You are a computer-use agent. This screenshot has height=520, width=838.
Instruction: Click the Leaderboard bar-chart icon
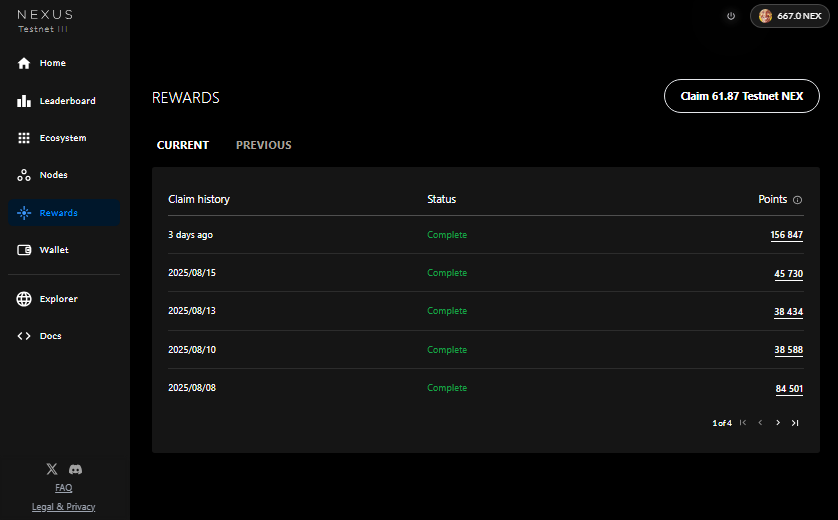[x=24, y=101]
